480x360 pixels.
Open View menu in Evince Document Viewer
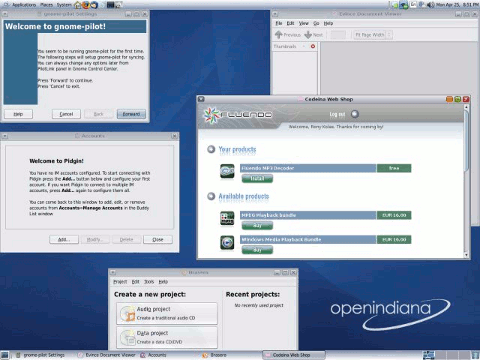[x=303, y=23]
